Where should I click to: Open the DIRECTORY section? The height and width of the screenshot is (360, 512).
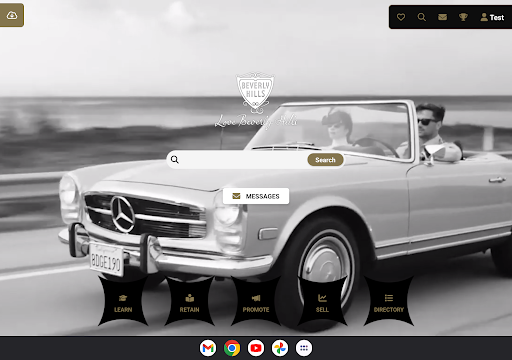(388, 301)
